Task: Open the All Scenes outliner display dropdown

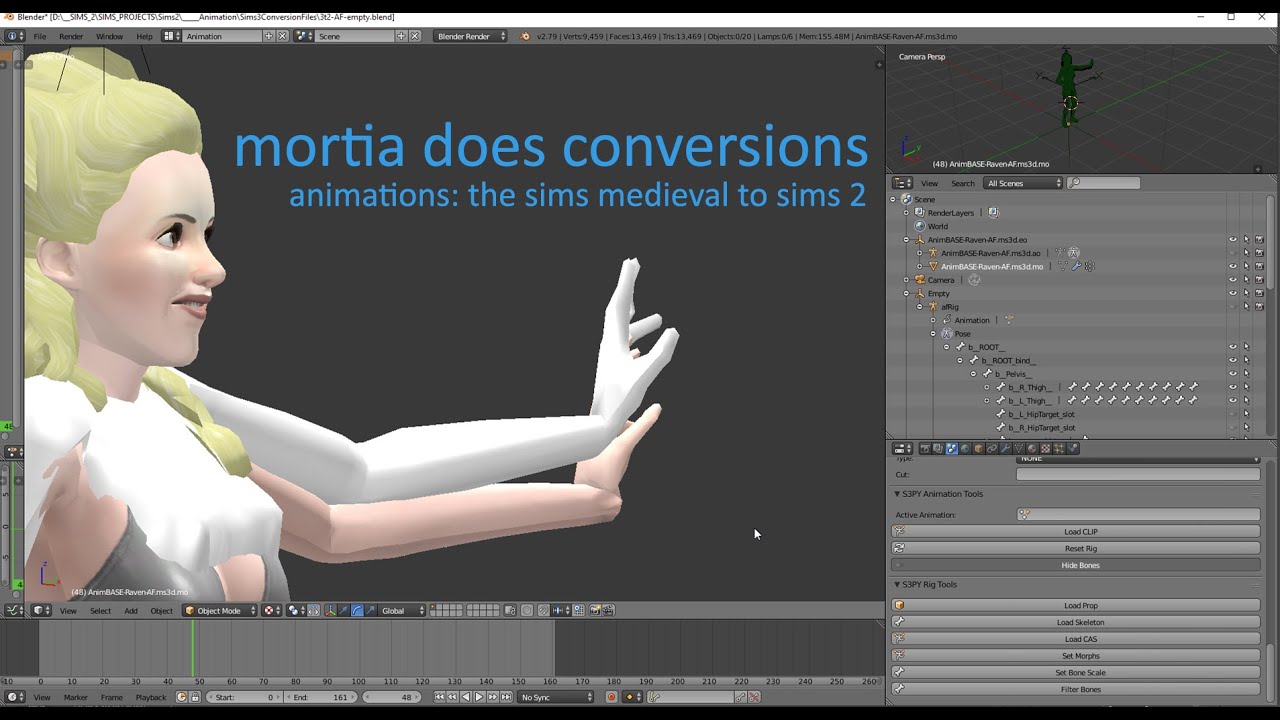Action: (1024, 183)
